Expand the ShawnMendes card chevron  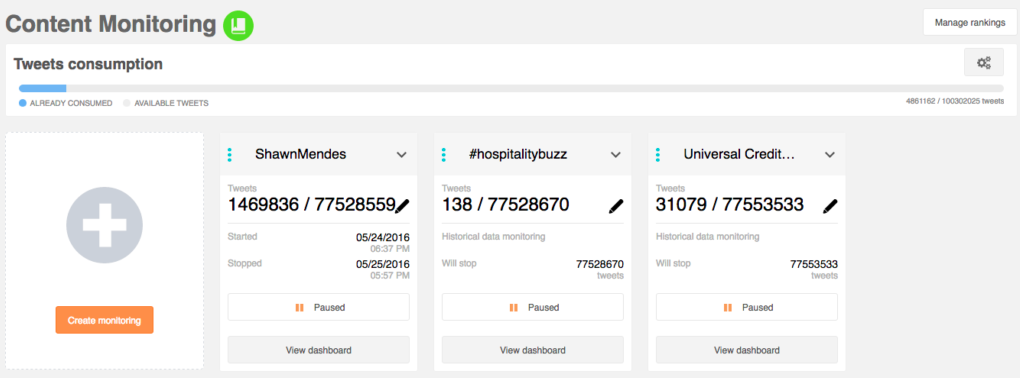[x=401, y=155]
